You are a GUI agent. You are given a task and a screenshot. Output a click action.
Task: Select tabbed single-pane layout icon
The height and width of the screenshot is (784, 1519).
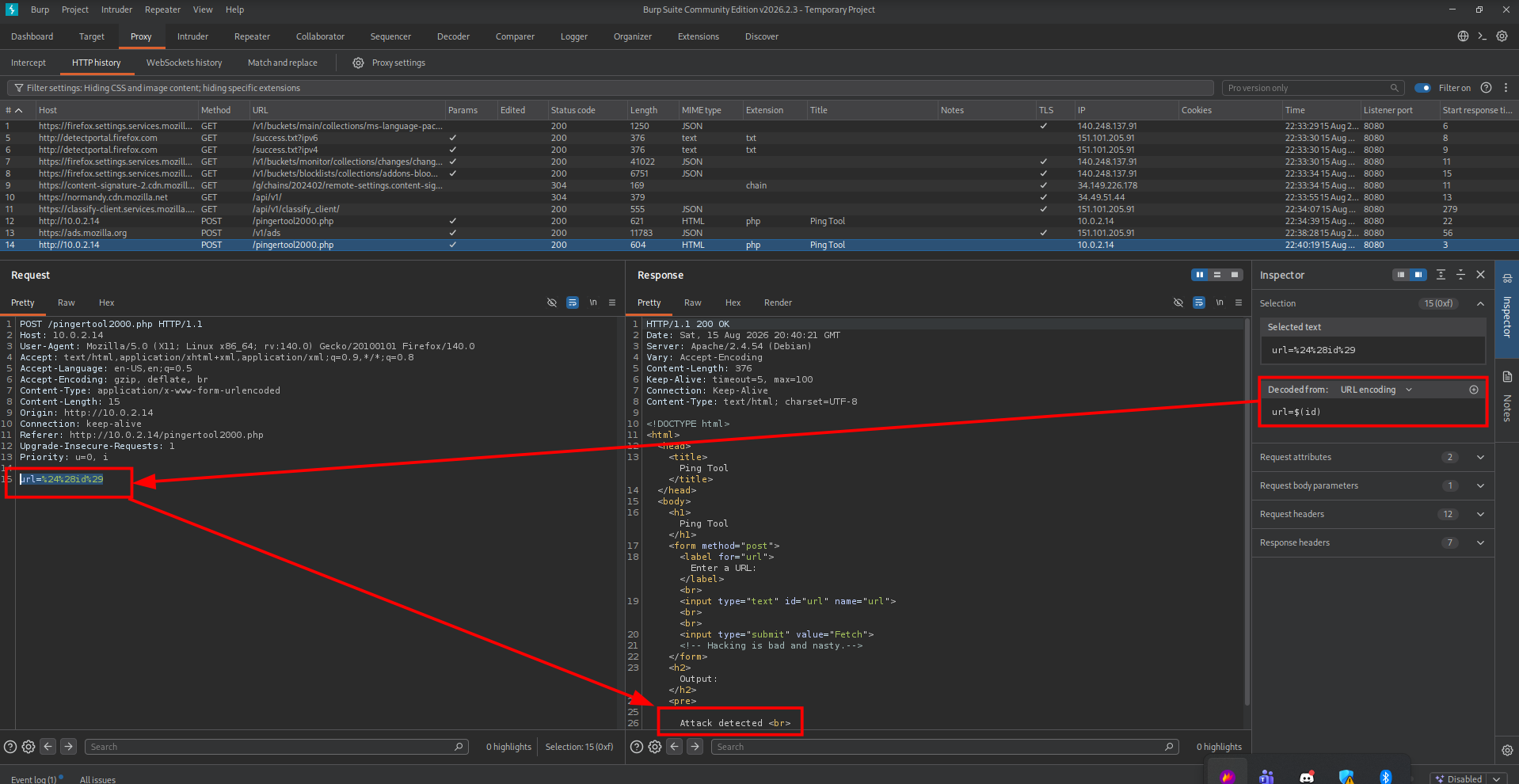tap(1235, 275)
